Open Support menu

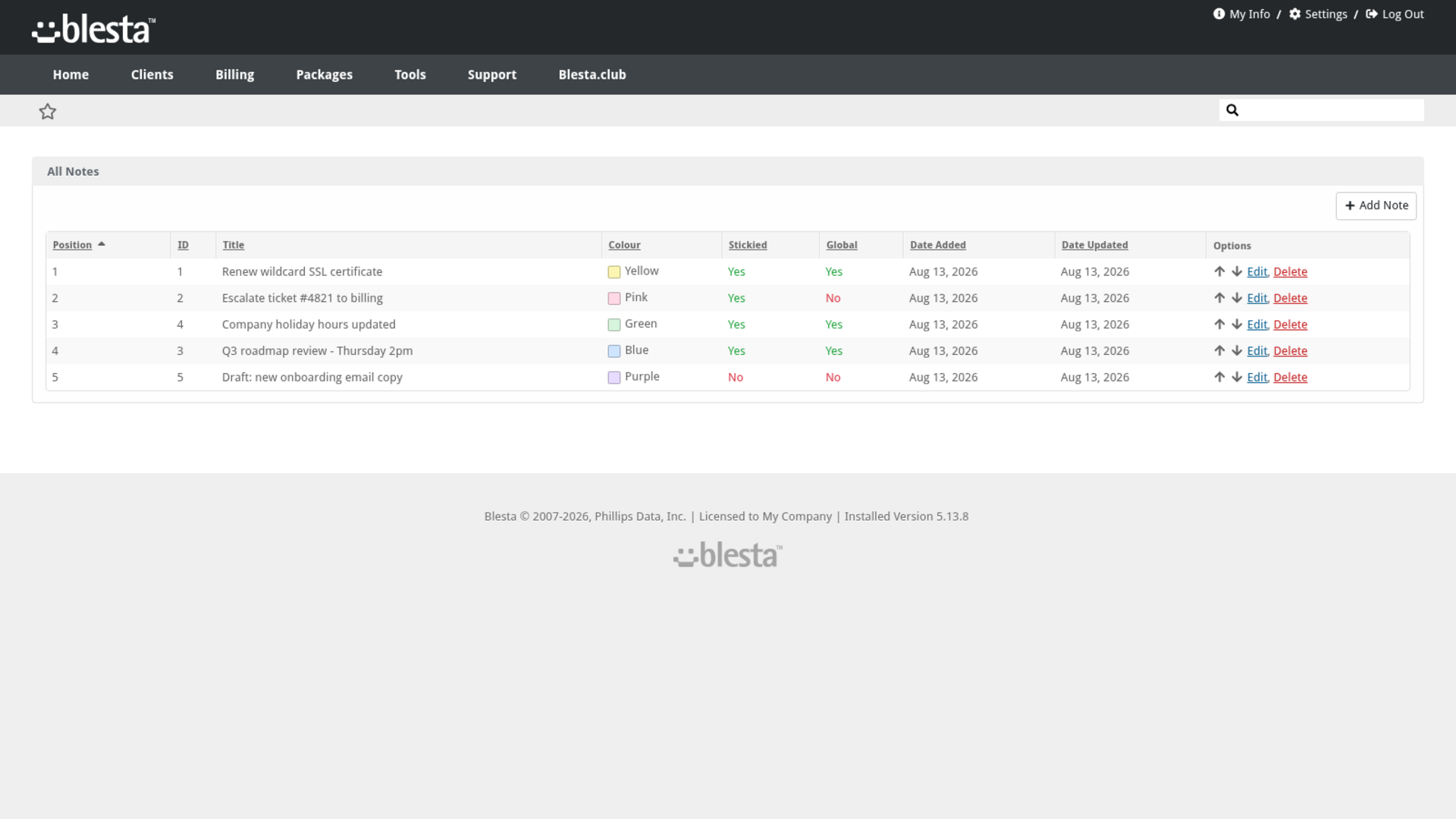click(491, 74)
